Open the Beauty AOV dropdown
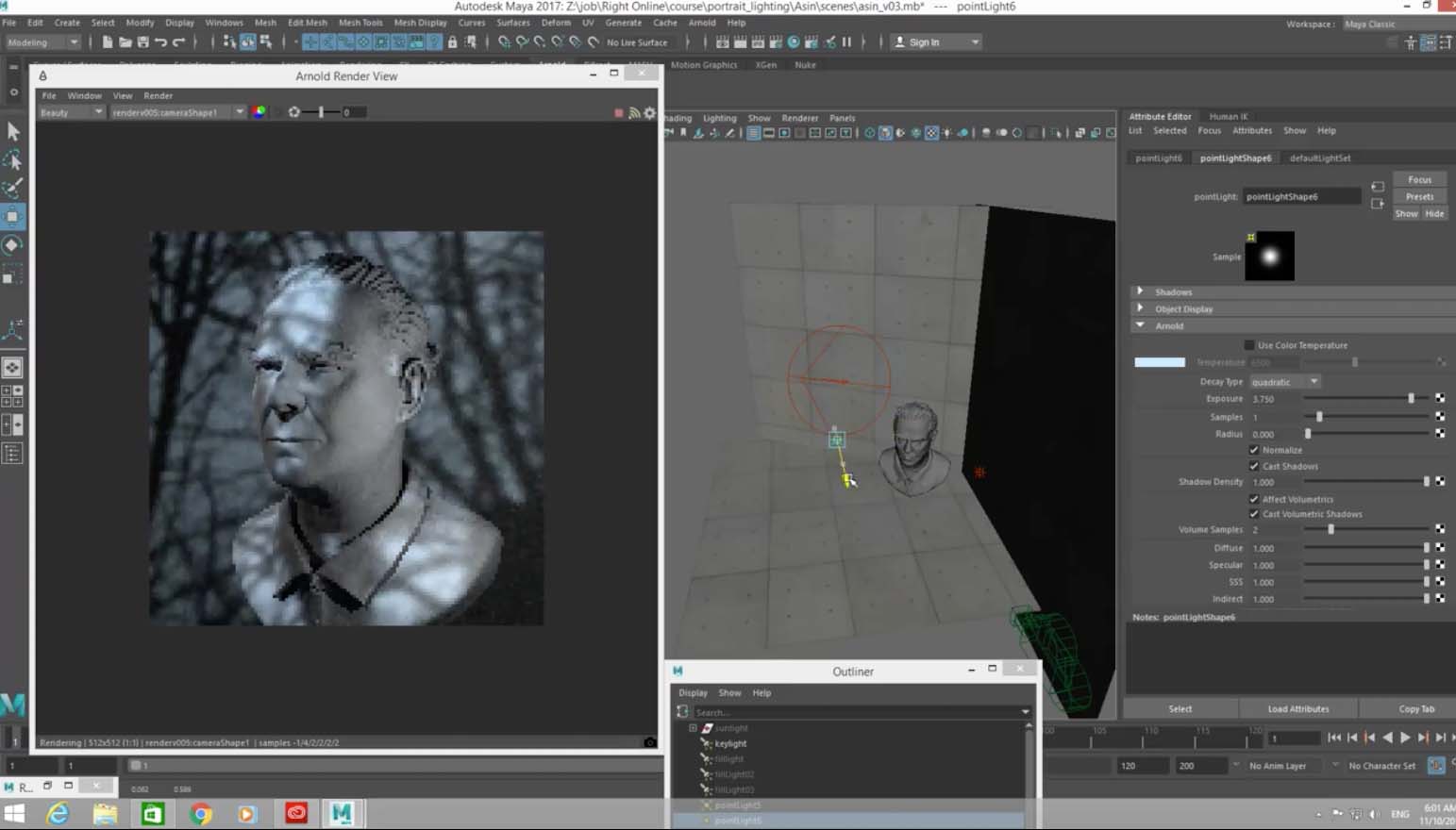1456x830 pixels. 71,112
